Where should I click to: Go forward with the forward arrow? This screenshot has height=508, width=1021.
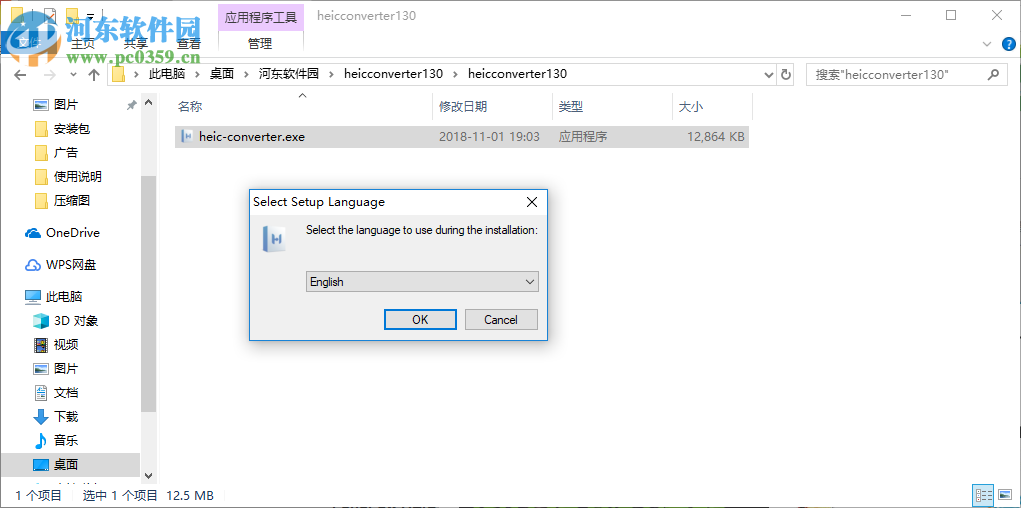click(x=49, y=74)
